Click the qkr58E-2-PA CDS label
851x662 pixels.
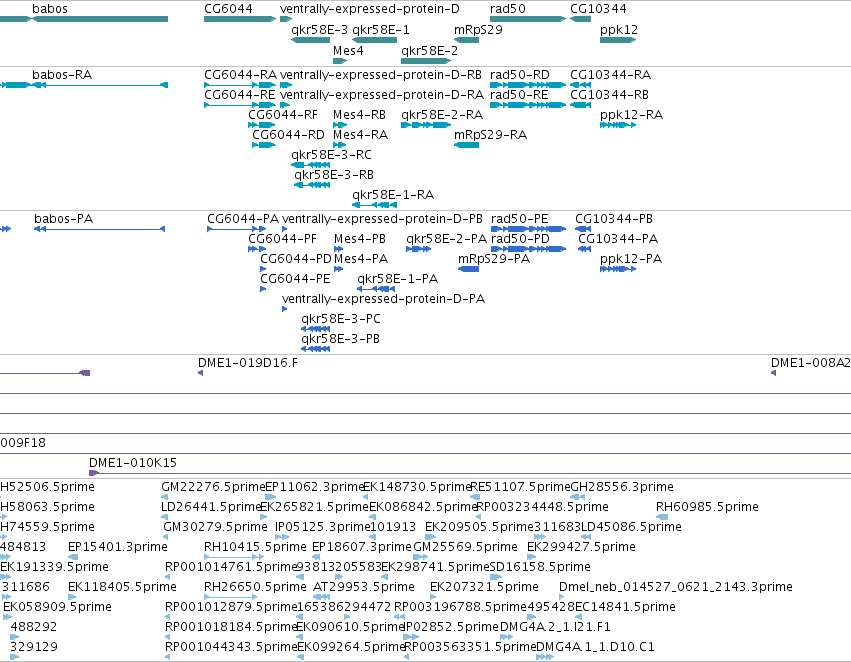[447, 239]
